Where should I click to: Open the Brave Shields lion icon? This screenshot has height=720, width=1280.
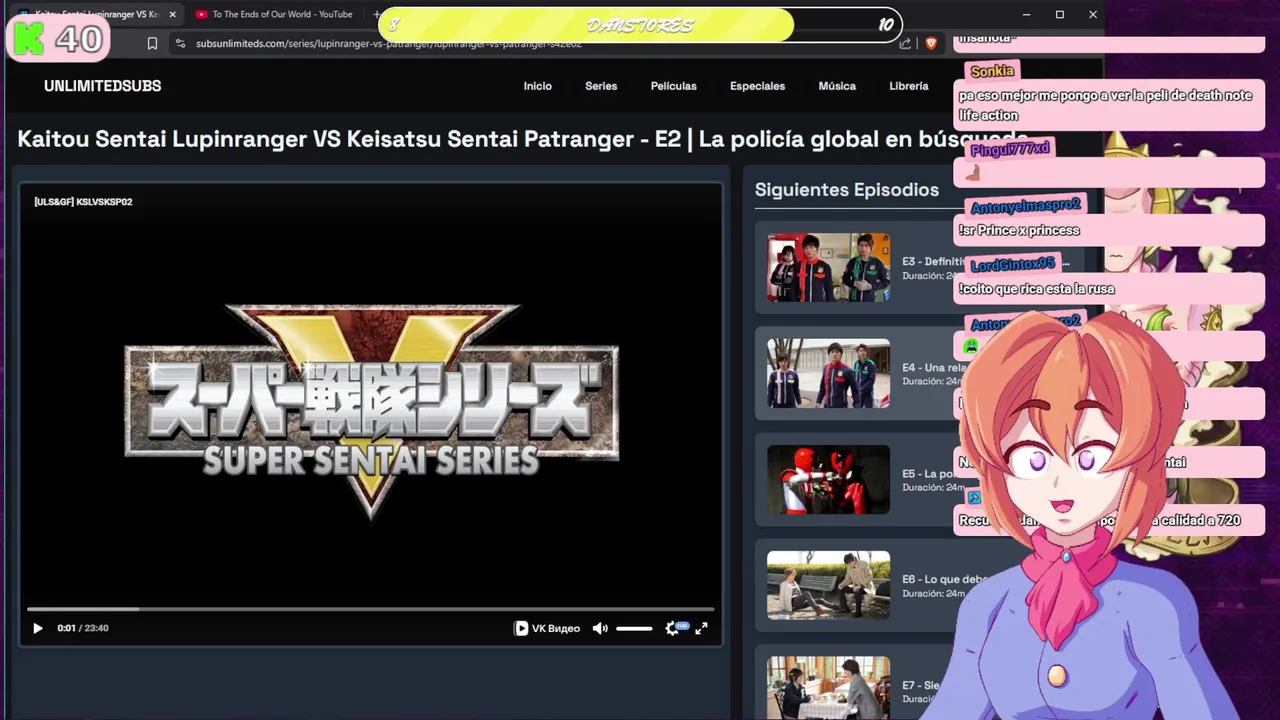[931, 43]
